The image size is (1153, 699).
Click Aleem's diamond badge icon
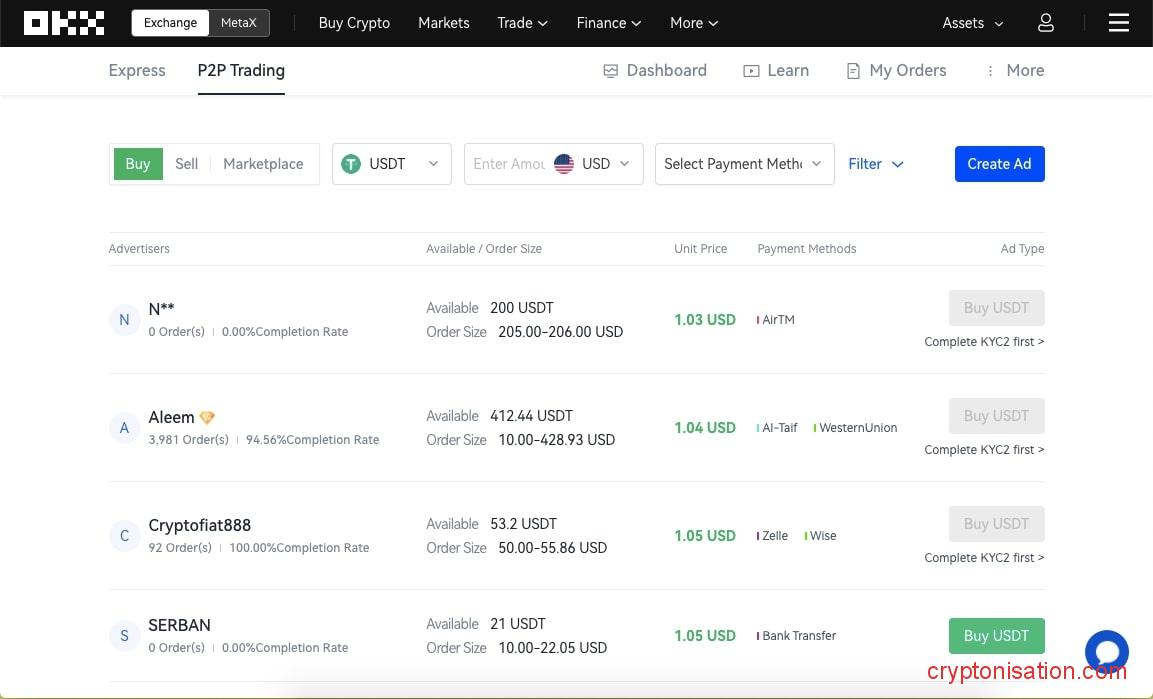coord(207,417)
